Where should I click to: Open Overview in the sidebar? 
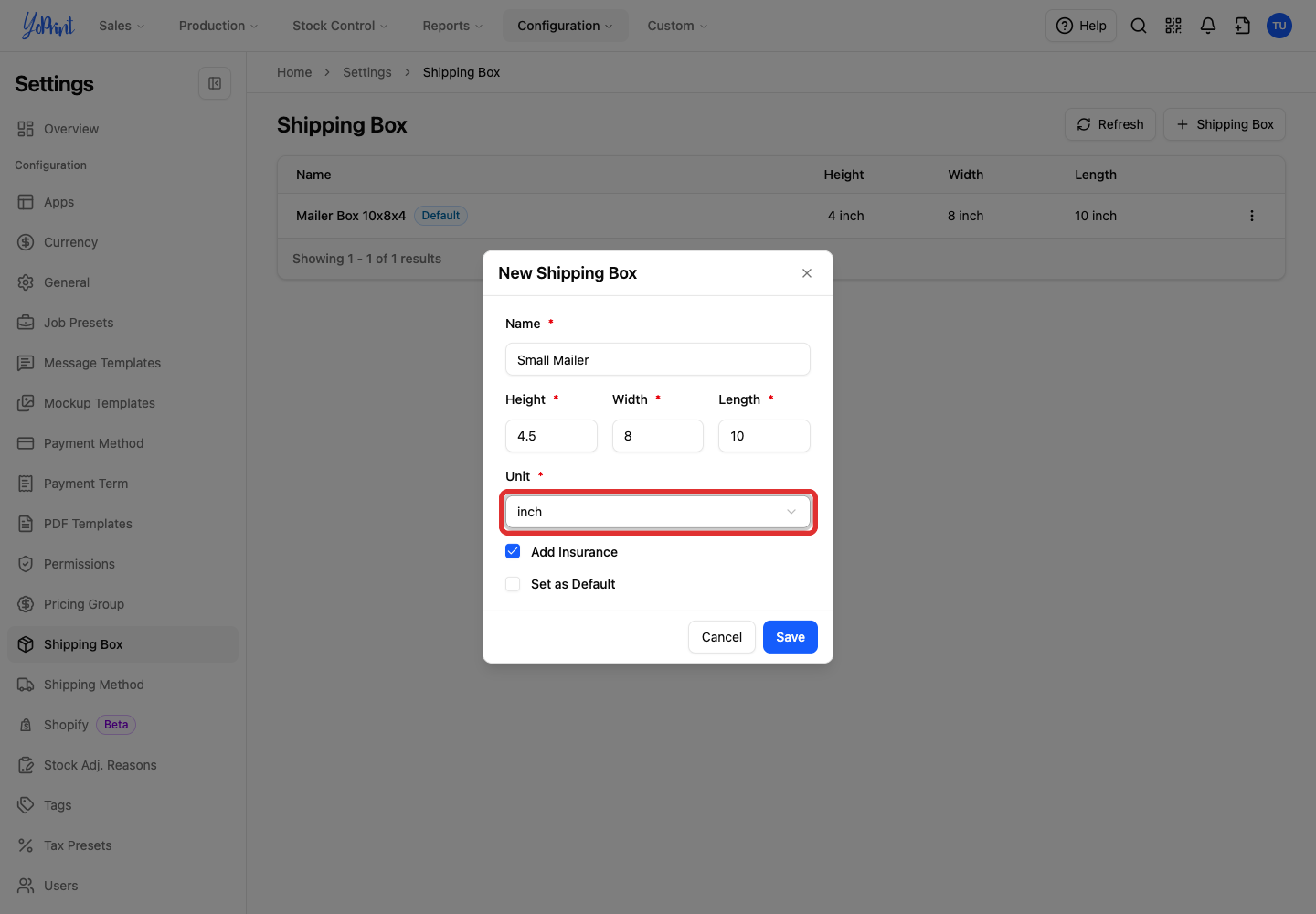pos(122,129)
